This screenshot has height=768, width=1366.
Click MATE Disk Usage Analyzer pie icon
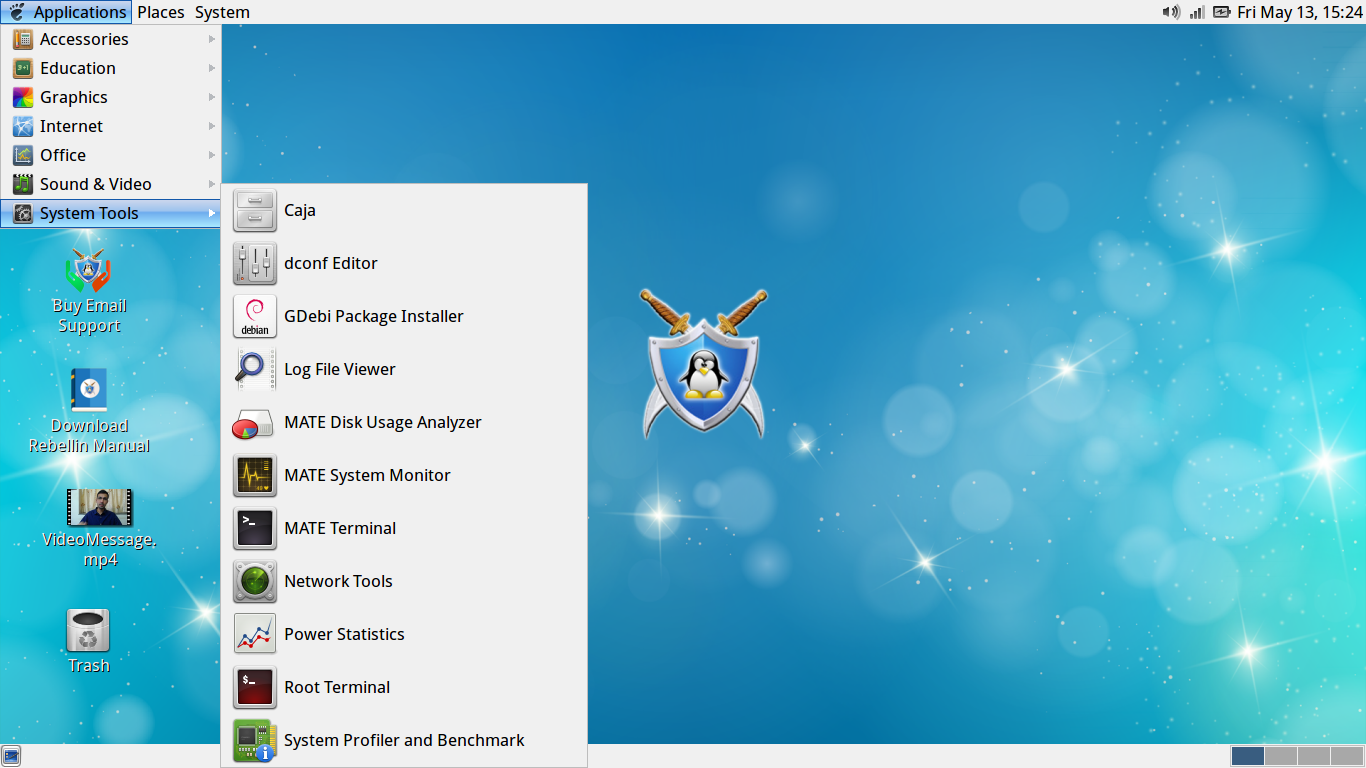[255, 423]
